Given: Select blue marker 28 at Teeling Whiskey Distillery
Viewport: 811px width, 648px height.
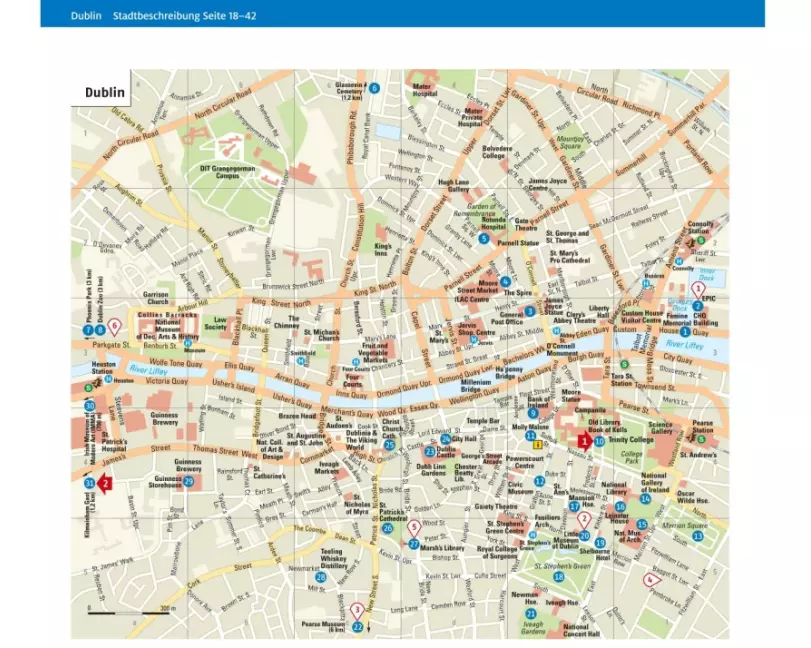Looking at the screenshot, I should (x=321, y=577).
